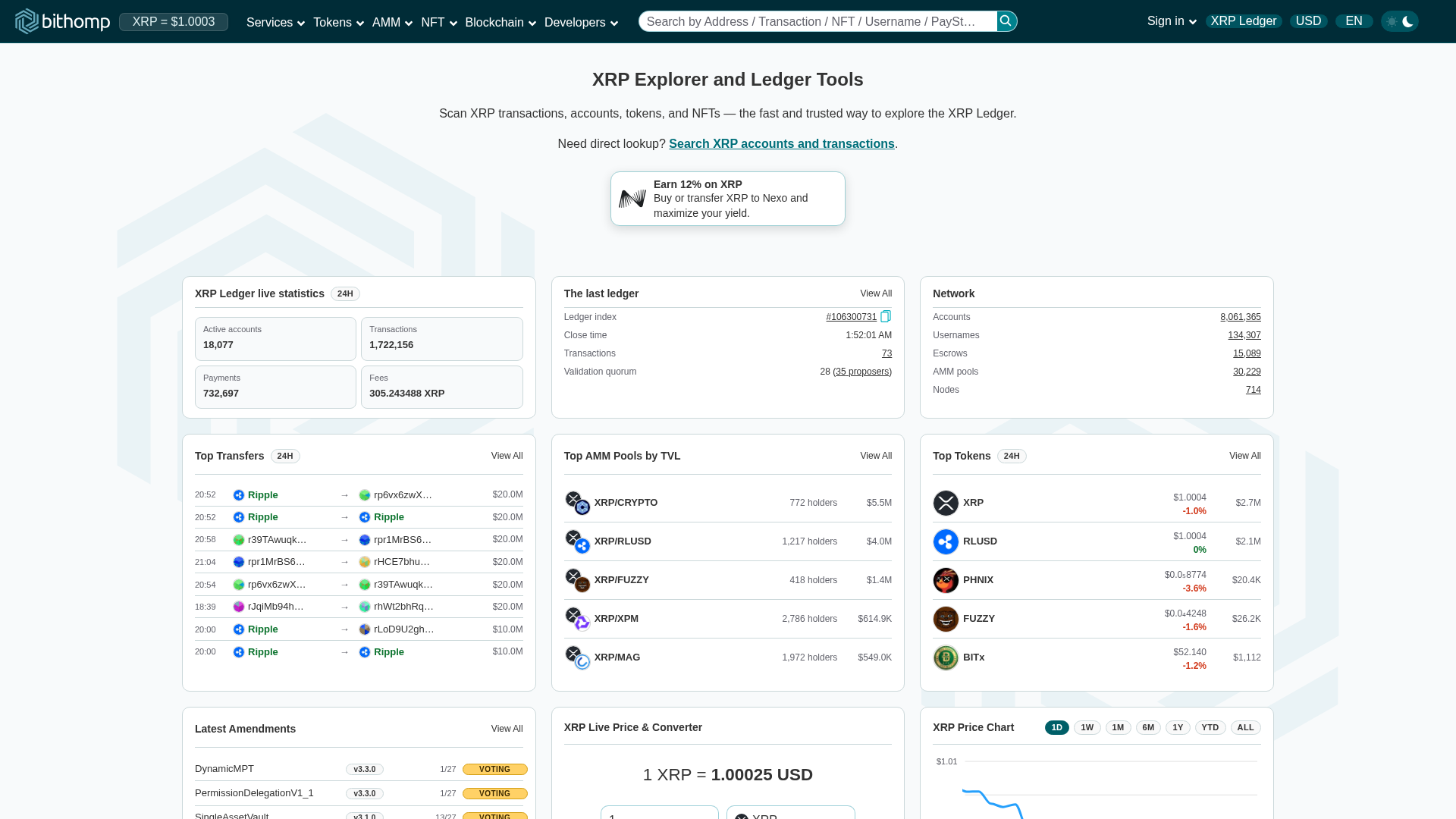1456x819 pixels.
Task: Toggle 24H period on live statistics
Action: [345, 293]
